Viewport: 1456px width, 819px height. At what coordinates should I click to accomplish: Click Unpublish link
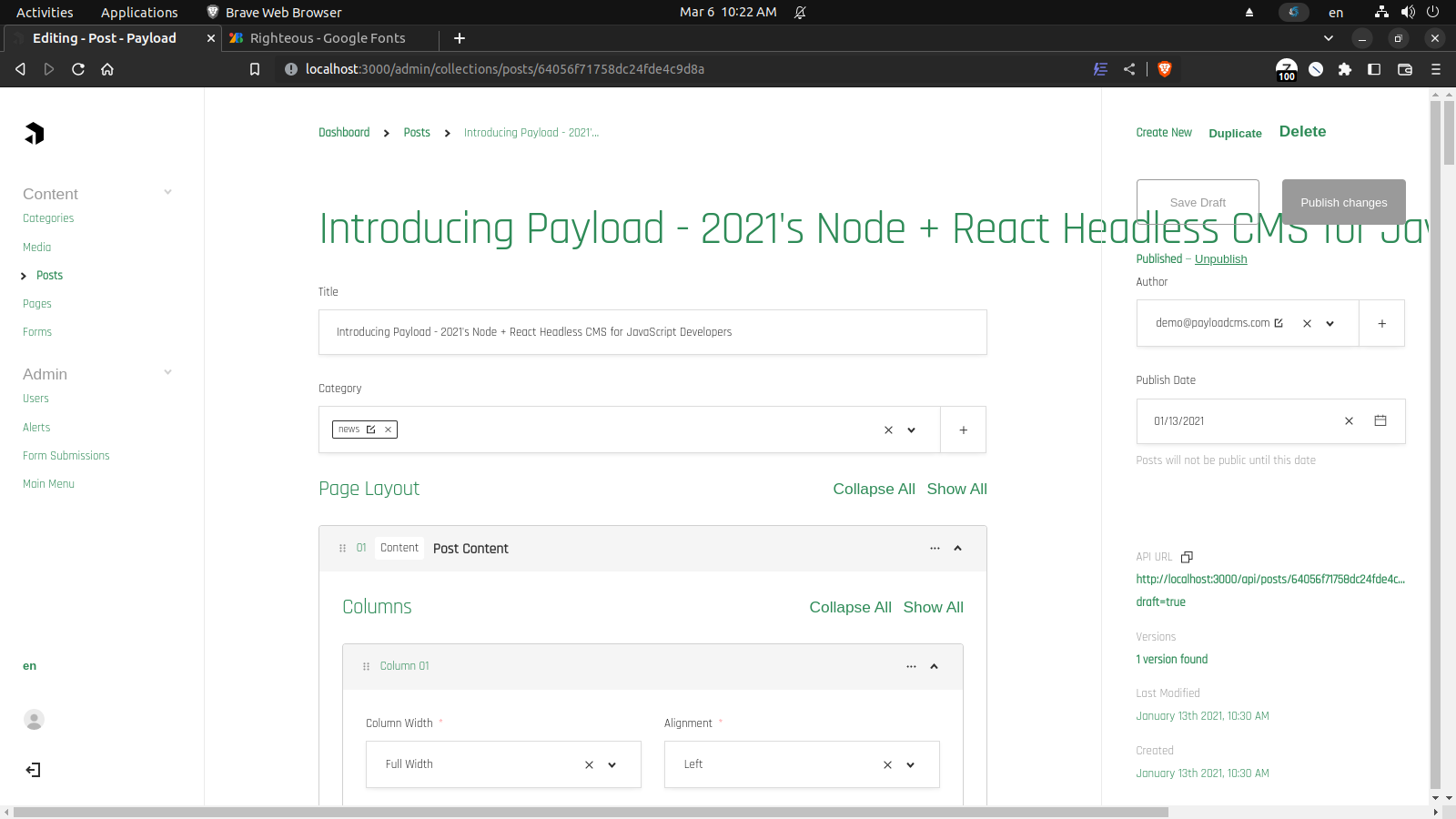click(x=1220, y=259)
